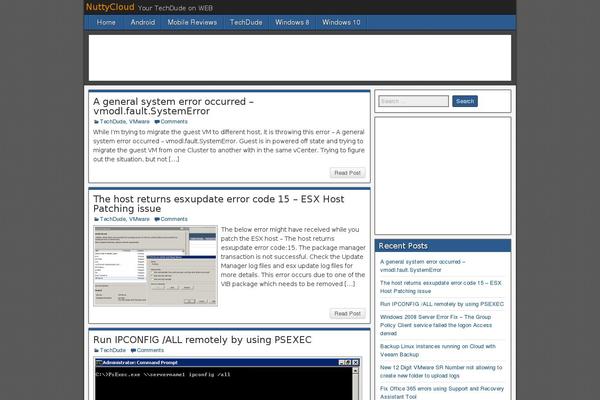Open recent post 'A general system error occurred'
The height and width of the screenshot is (400, 600).
pos(422,266)
